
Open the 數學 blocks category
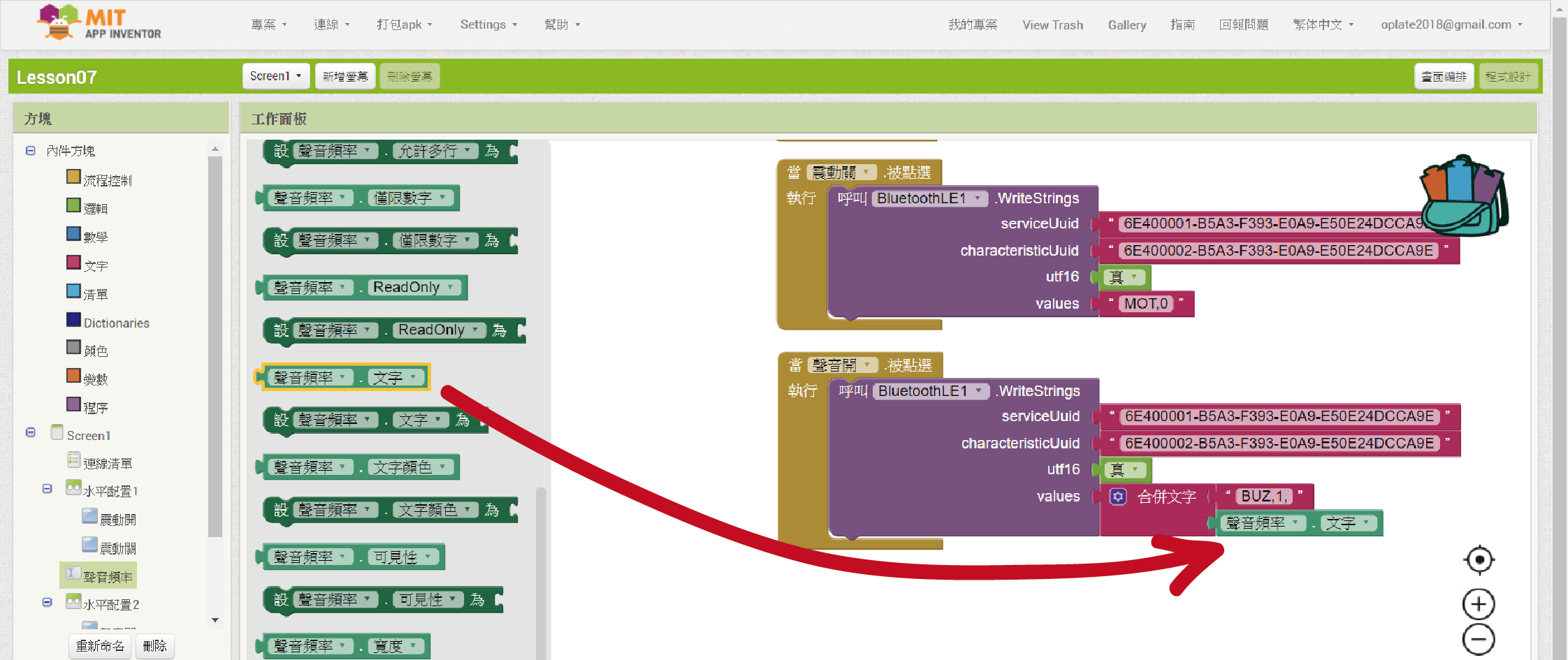[x=95, y=237]
